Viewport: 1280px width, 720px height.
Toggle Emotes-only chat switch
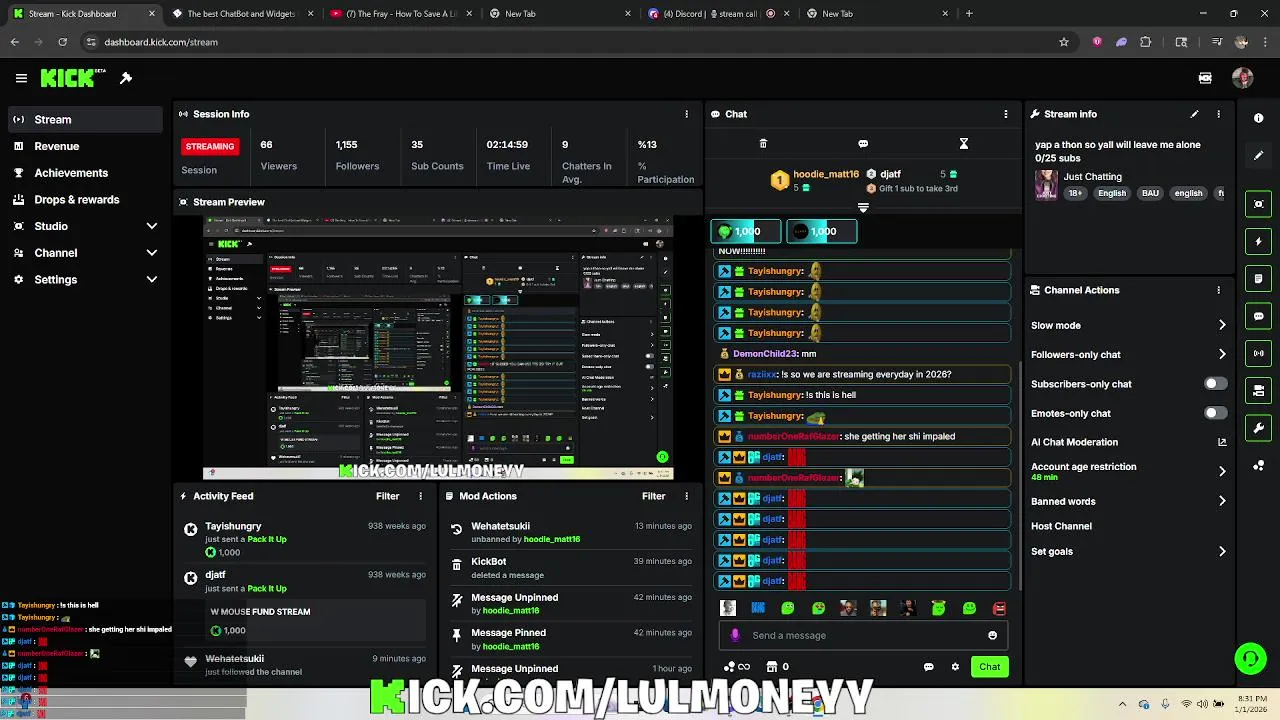pos(1215,413)
